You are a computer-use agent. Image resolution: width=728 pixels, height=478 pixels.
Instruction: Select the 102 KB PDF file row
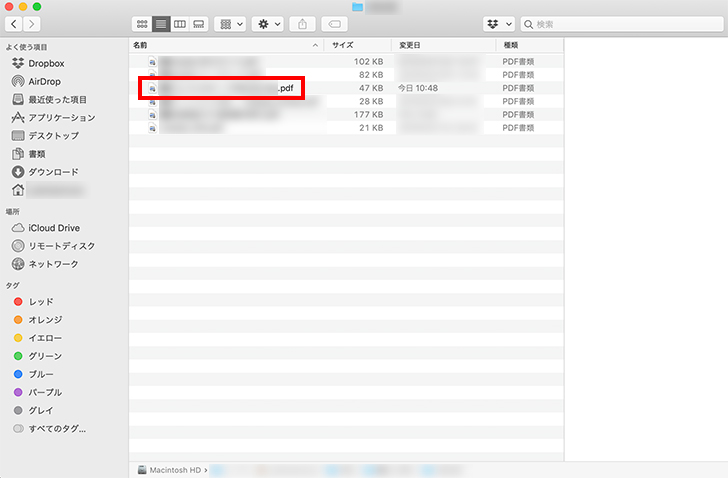tap(346, 61)
